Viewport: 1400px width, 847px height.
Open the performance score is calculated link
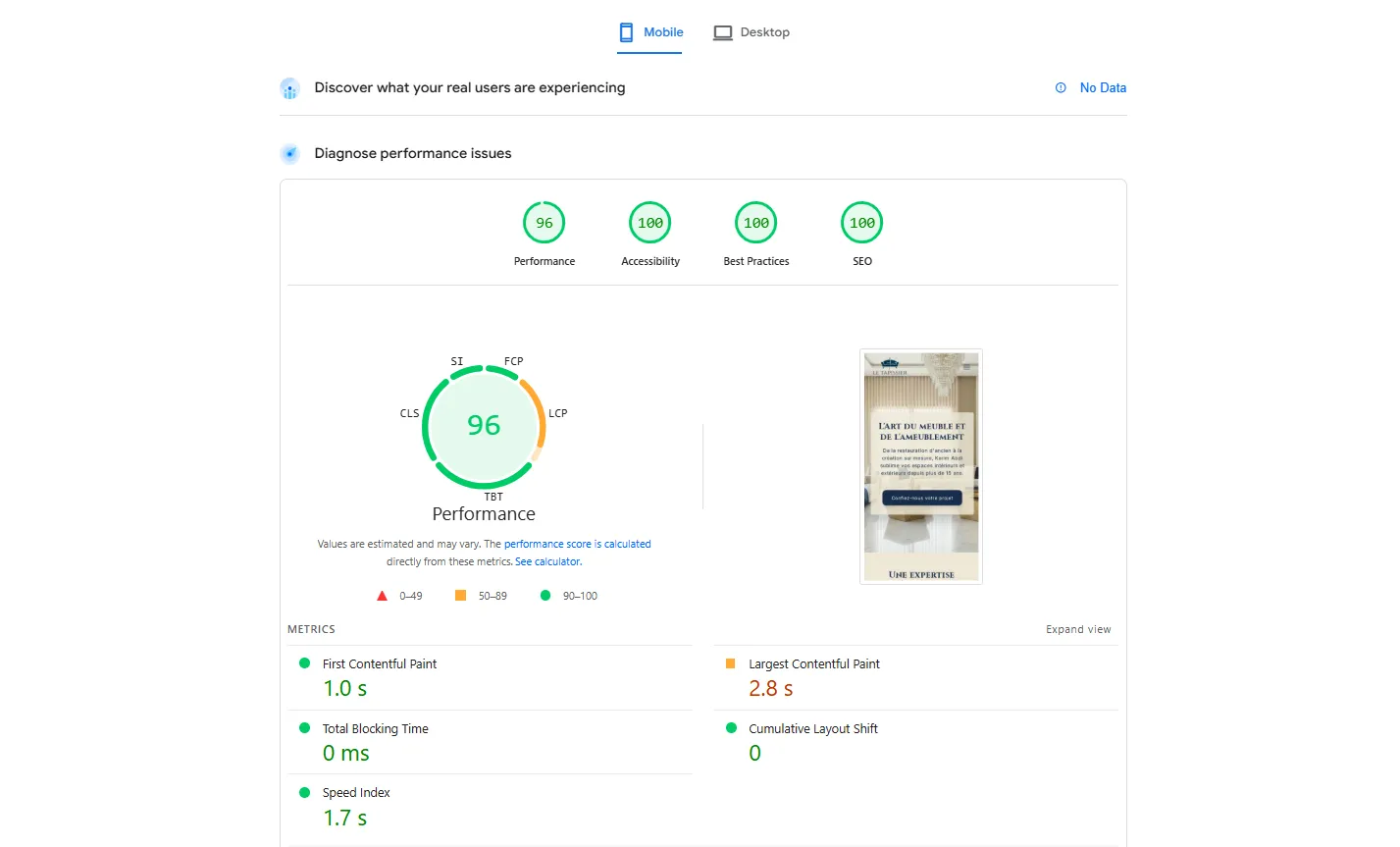tap(578, 543)
